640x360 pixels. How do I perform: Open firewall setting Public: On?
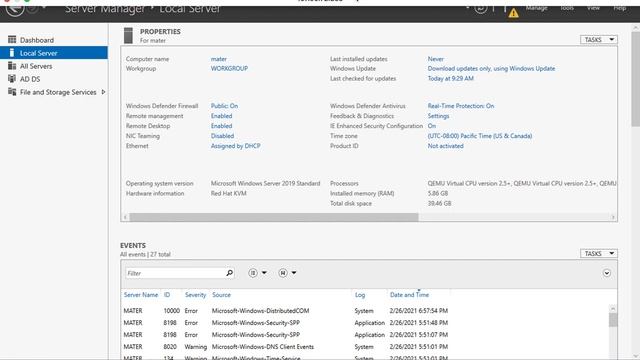click(x=224, y=106)
